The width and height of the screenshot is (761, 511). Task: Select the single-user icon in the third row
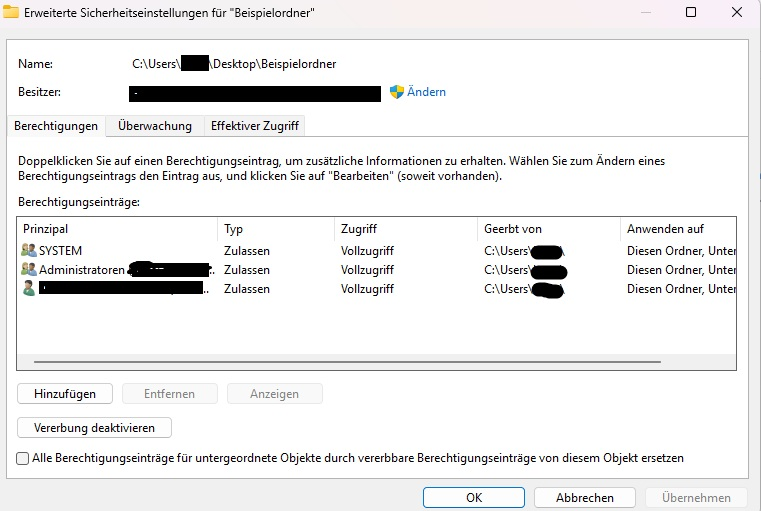tap(29, 288)
